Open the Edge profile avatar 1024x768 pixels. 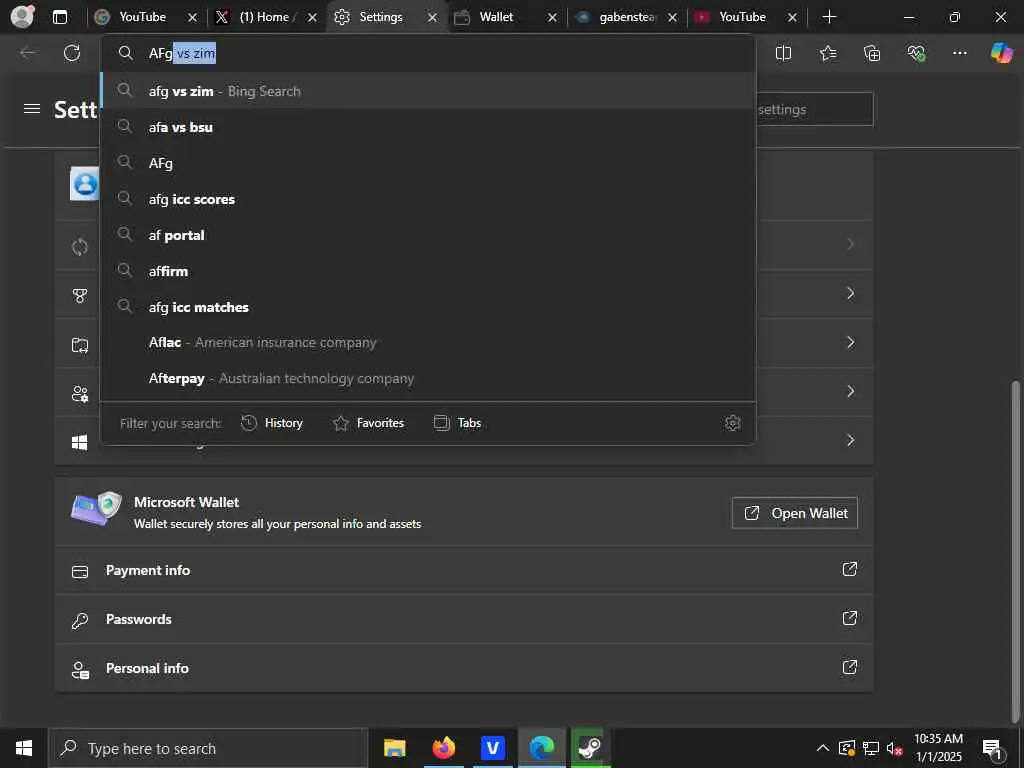pos(22,16)
